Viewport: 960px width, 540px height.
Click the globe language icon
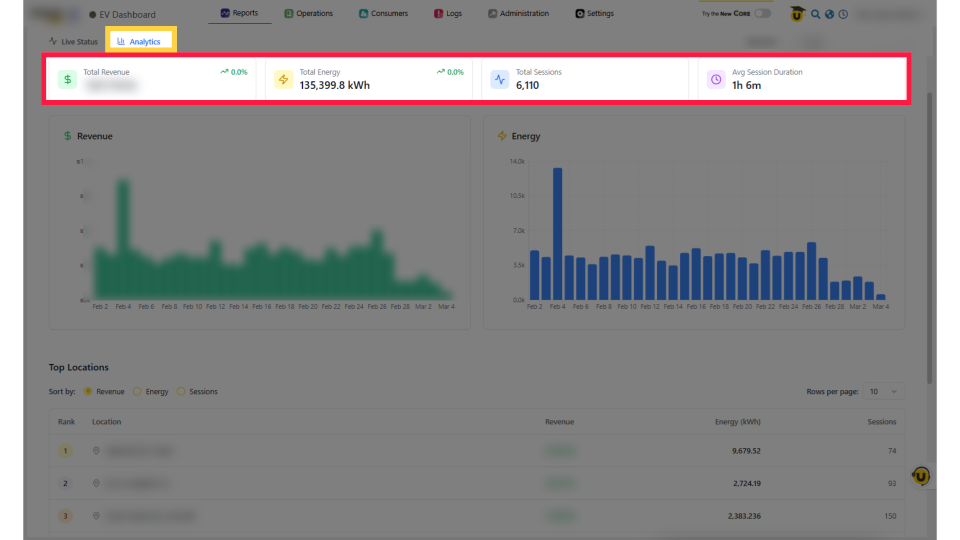(829, 14)
